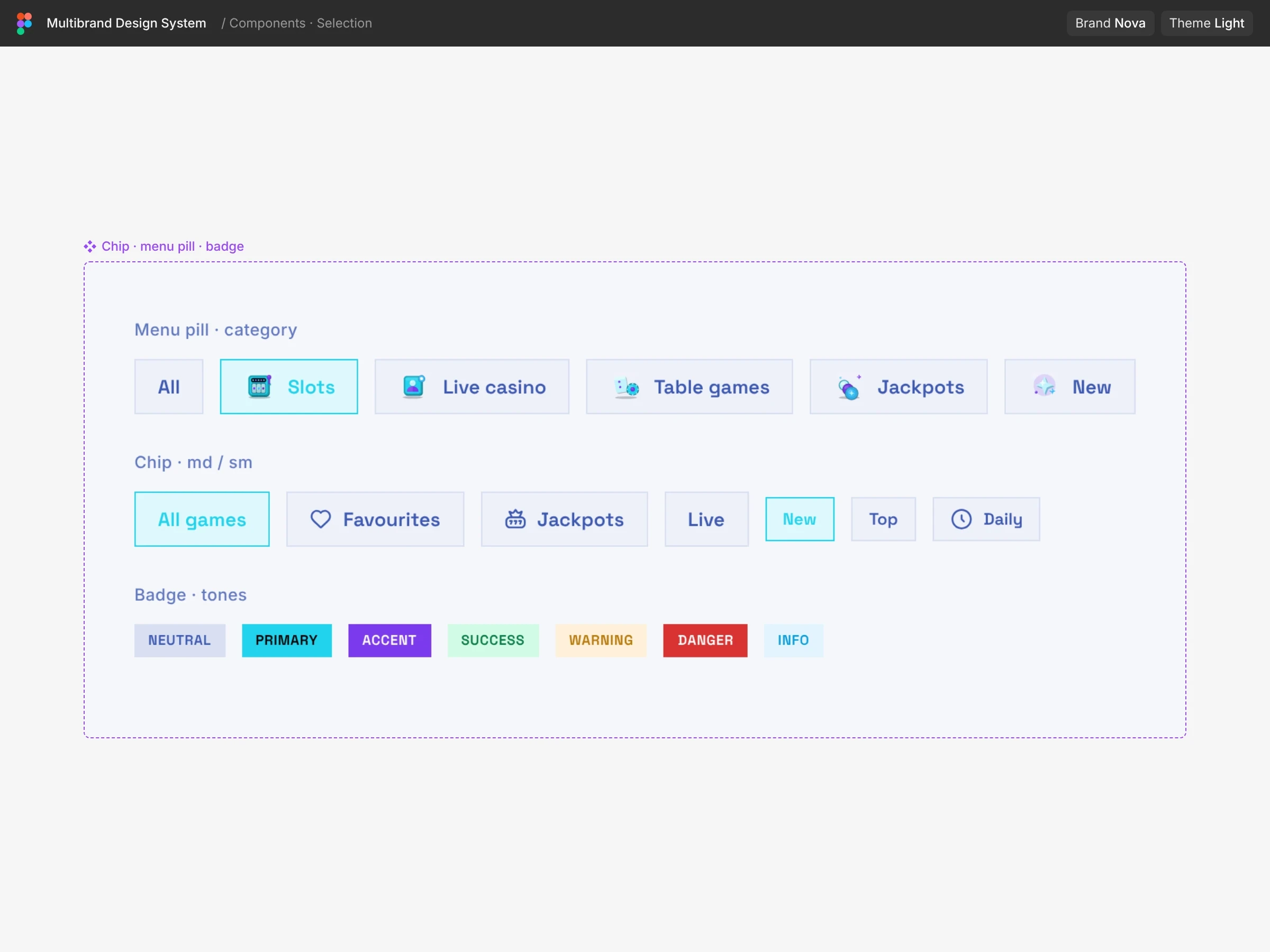Select the All menu pill
Screen dimensions: 1270x952
(169, 387)
